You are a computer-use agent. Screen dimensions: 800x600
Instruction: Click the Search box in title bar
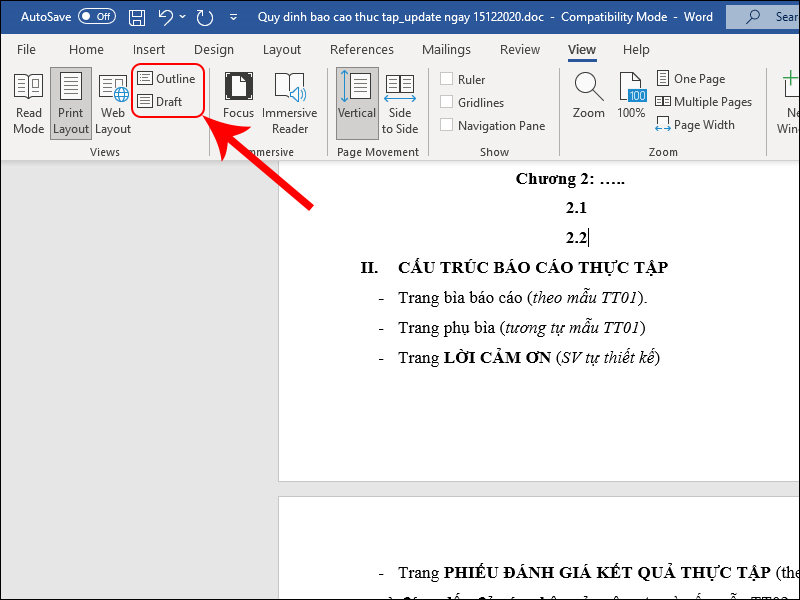tap(765, 17)
